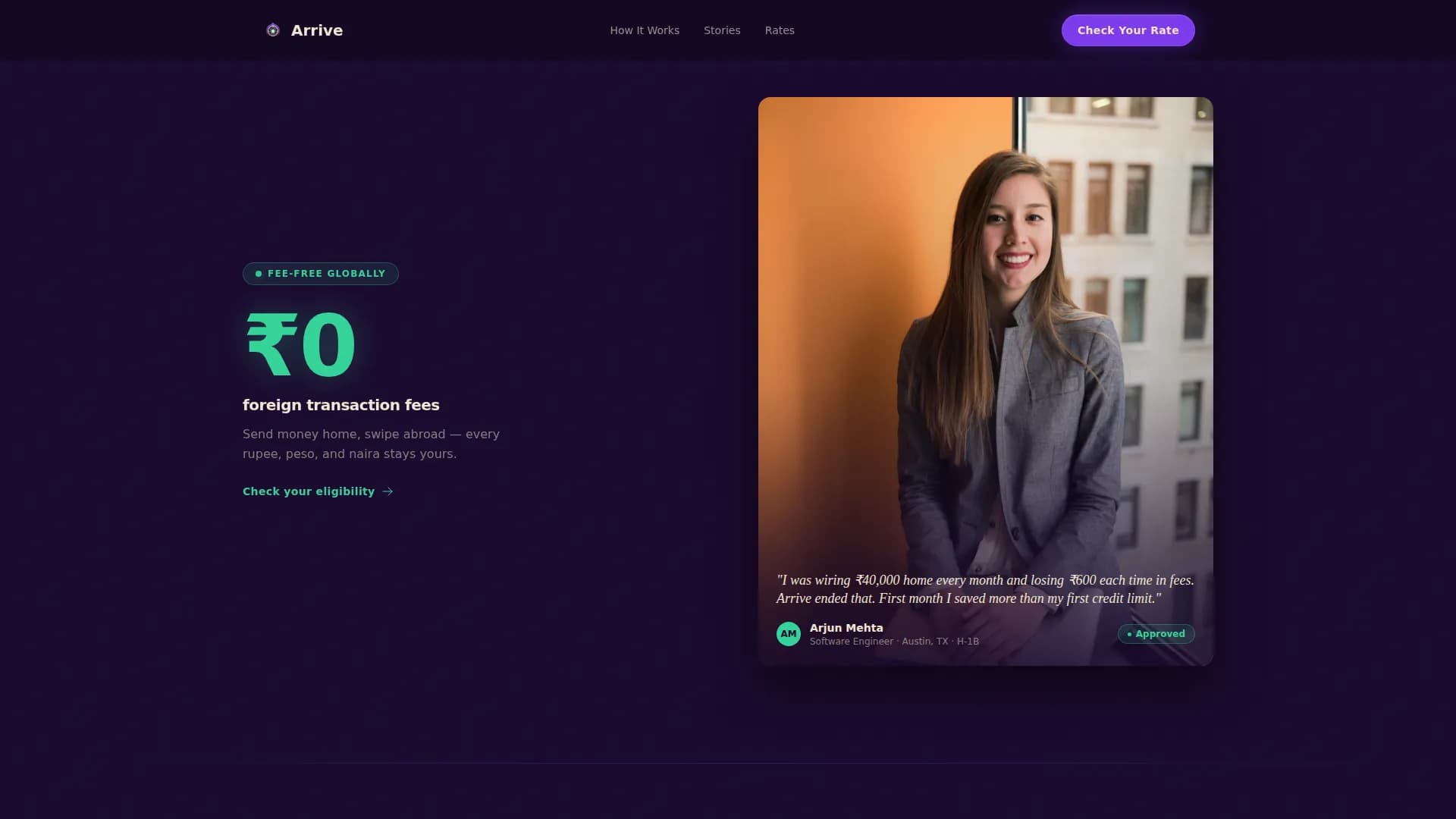
Task: Click the AM avatar circle
Action: point(789,634)
